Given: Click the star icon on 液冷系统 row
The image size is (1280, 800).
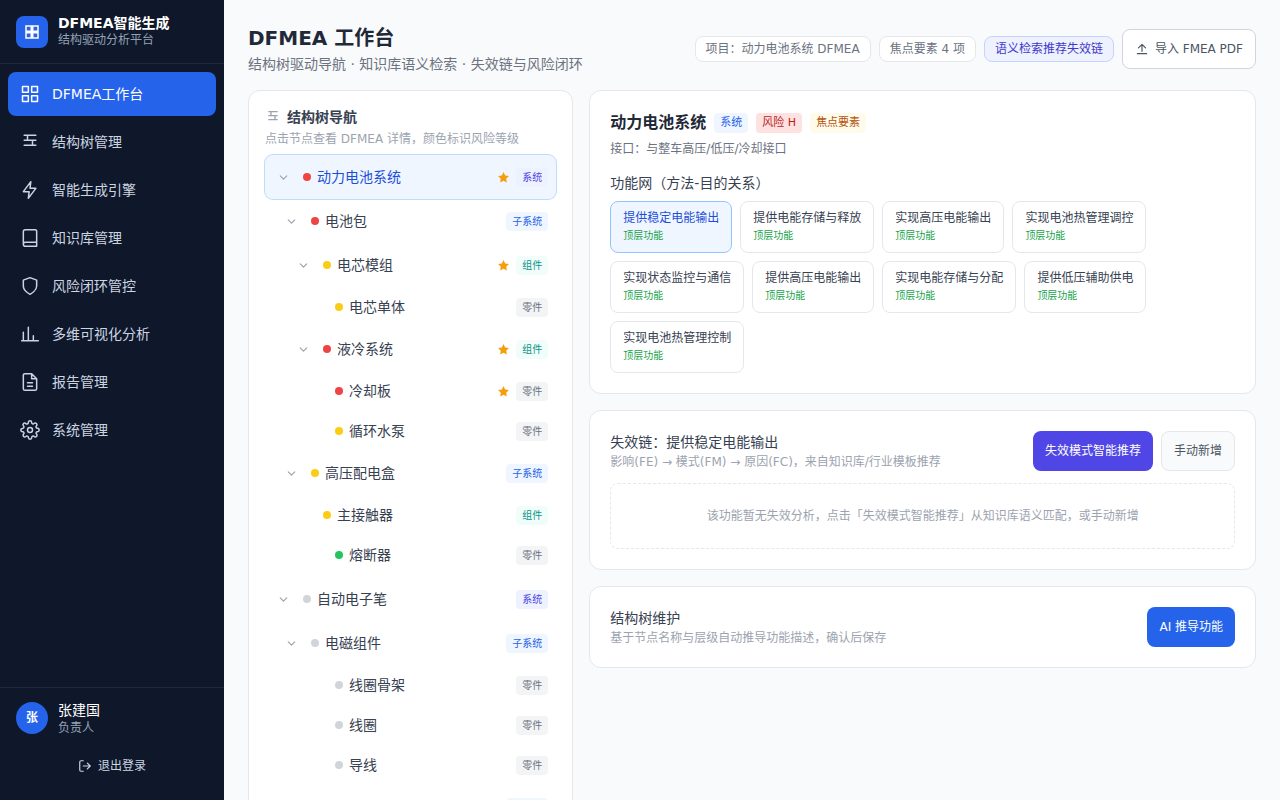Looking at the screenshot, I should pyautogui.click(x=504, y=349).
